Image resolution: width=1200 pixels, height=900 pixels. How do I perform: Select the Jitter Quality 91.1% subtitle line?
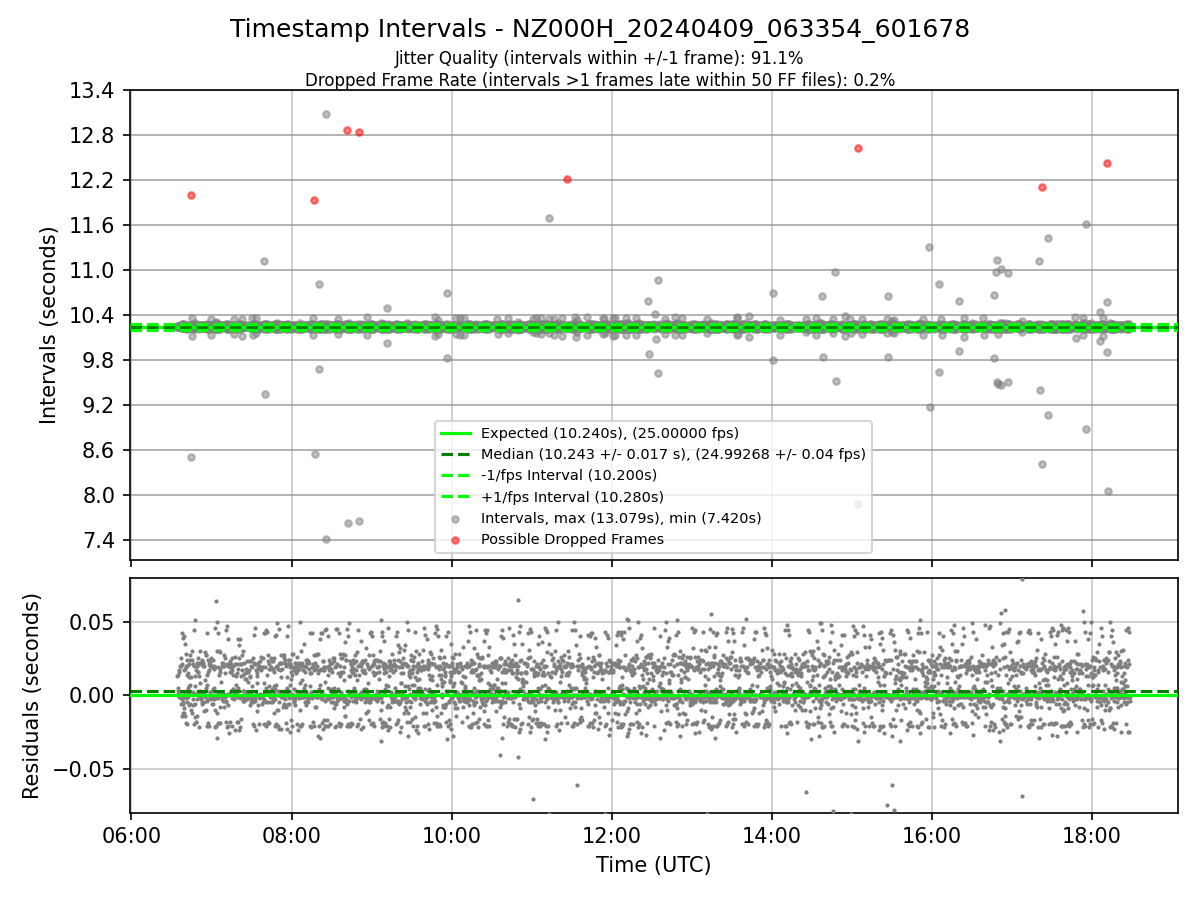click(x=599, y=59)
